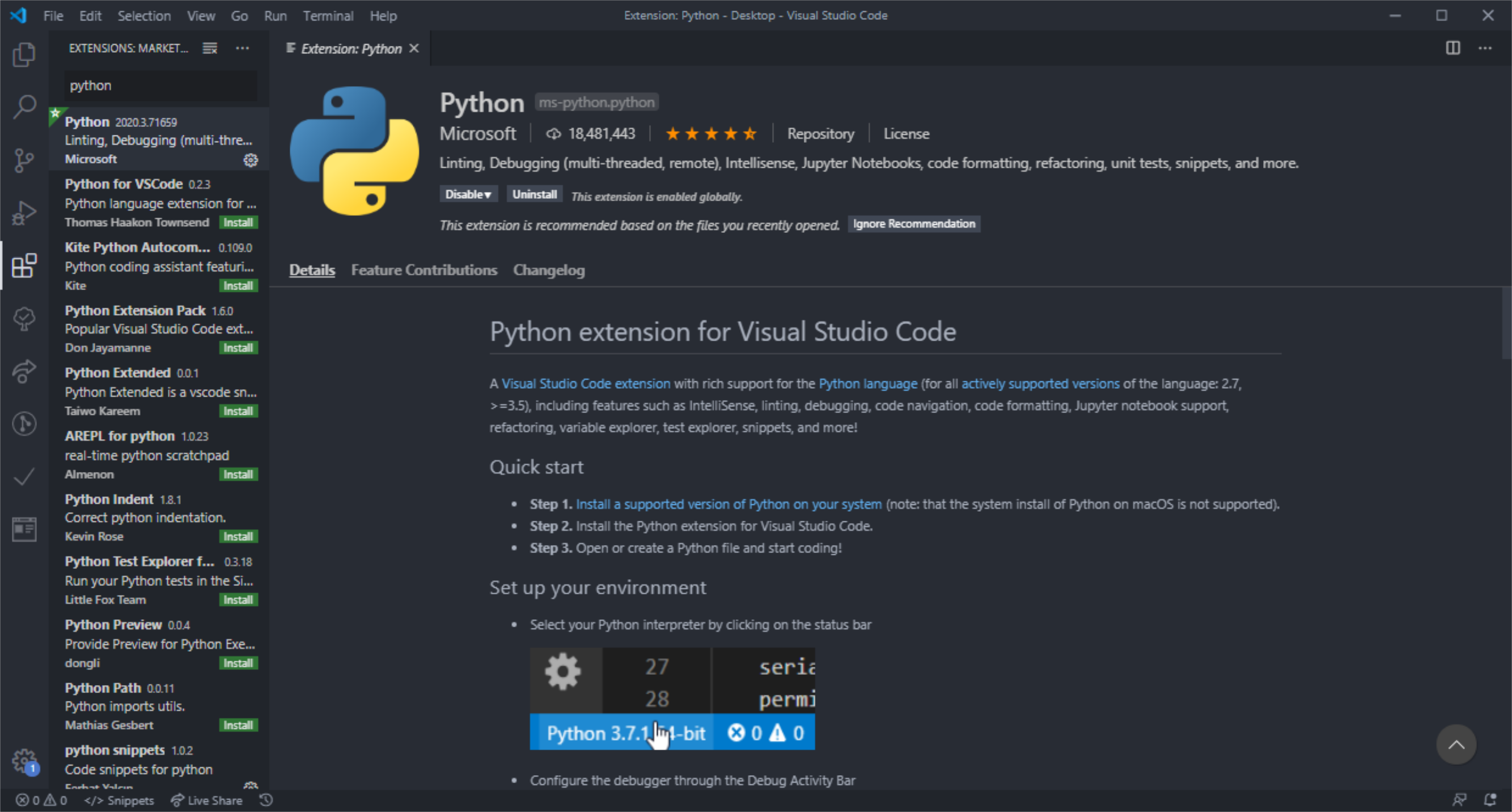
Task: Select the Extension: Python editor tab
Action: (351, 49)
